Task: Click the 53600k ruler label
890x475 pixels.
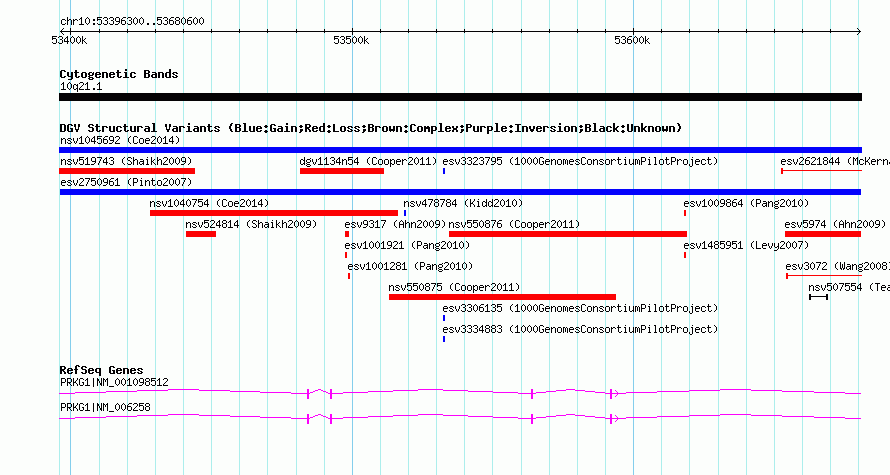Action: 632,40
